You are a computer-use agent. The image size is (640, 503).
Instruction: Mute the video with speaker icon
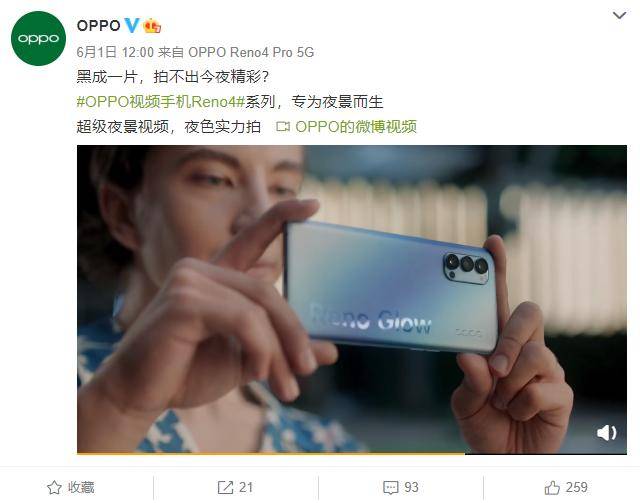tap(607, 432)
